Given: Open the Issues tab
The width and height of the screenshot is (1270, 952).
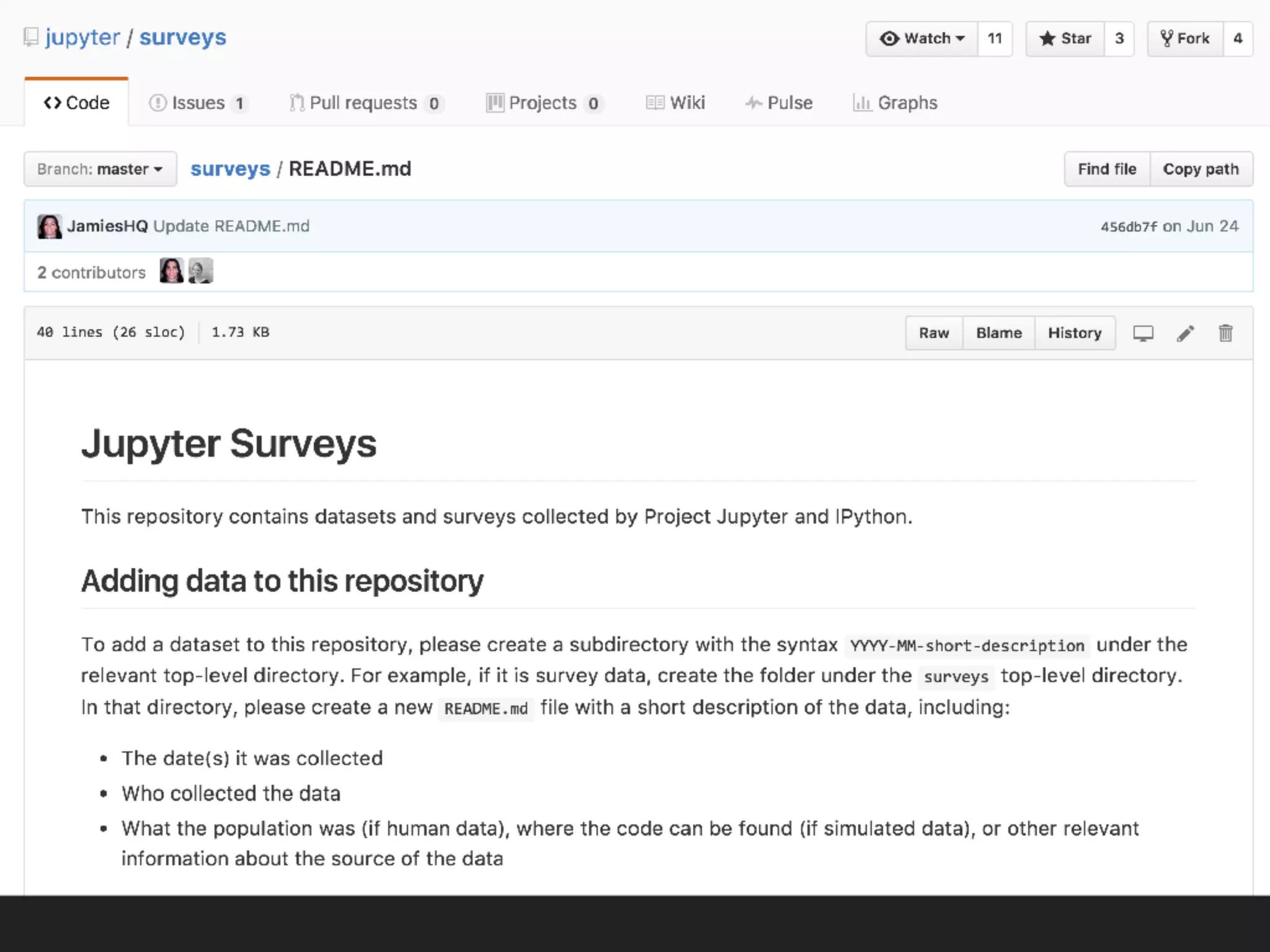Looking at the screenshot, I should coord(198,103).
